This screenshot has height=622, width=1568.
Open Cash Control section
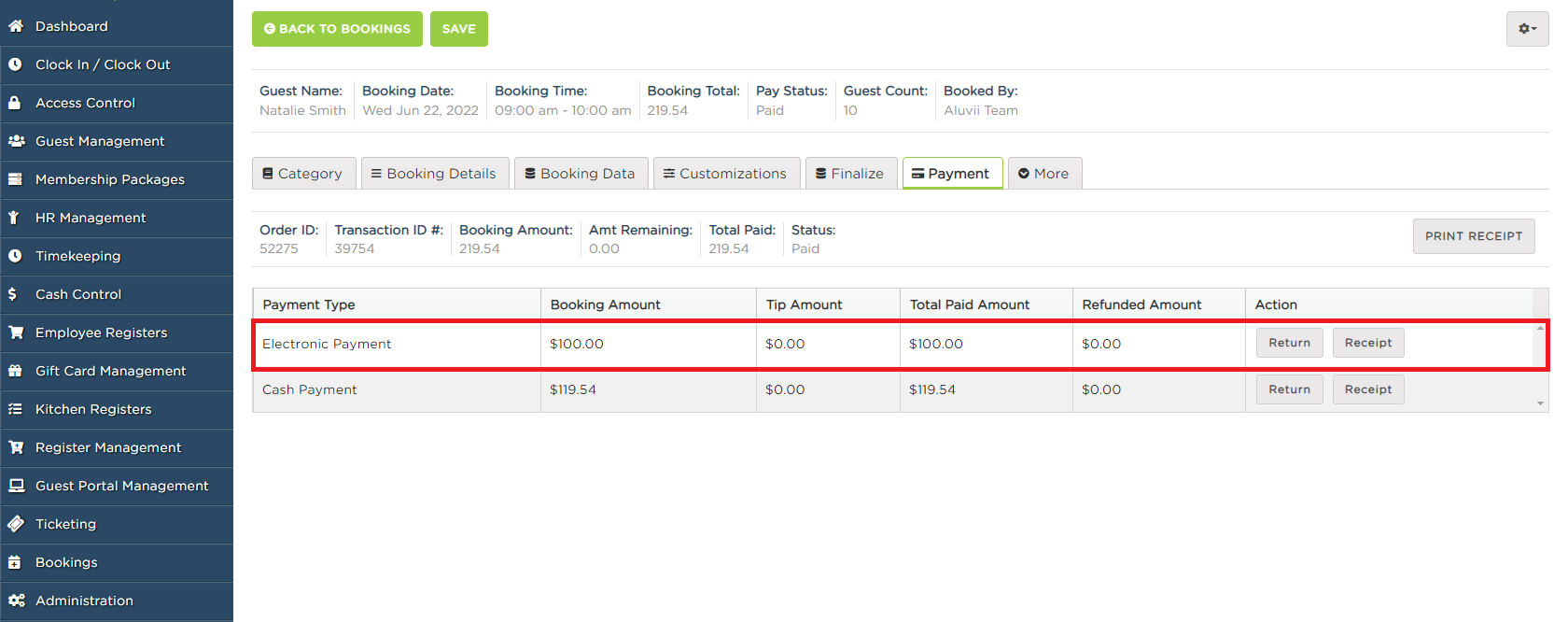[x=117, y=294]
